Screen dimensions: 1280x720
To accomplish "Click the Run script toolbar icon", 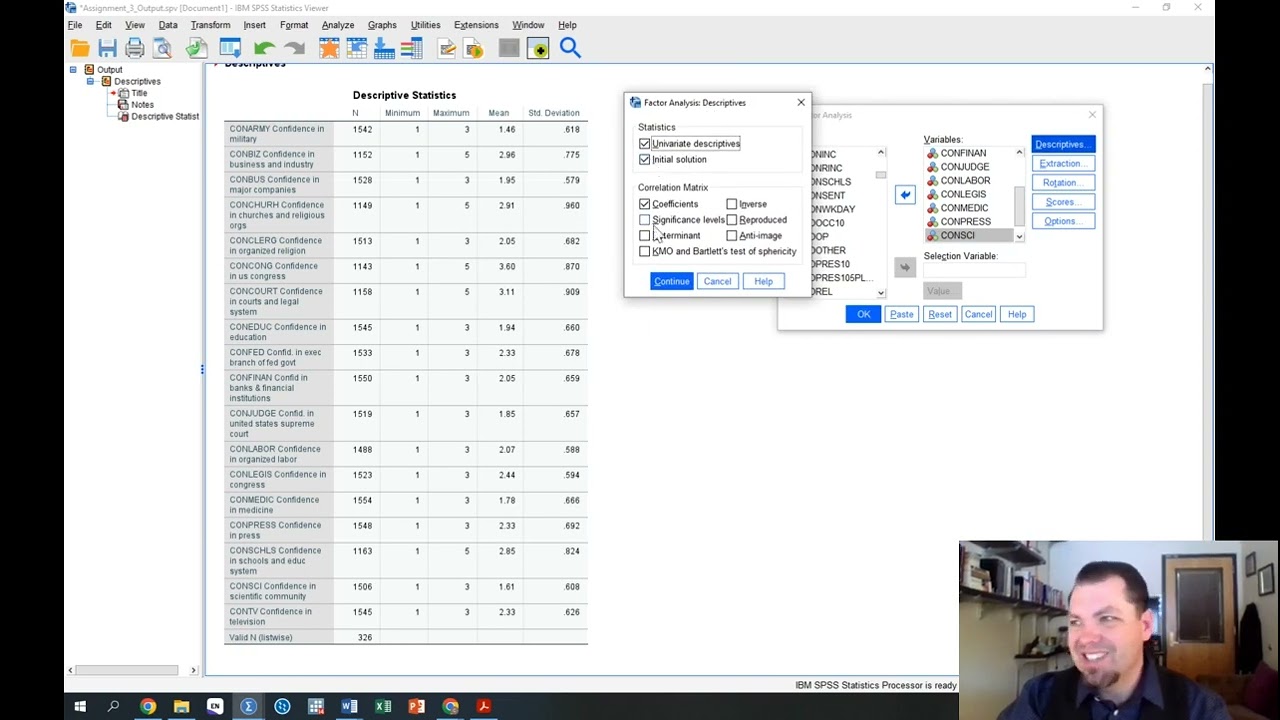I will coord(474,48).
